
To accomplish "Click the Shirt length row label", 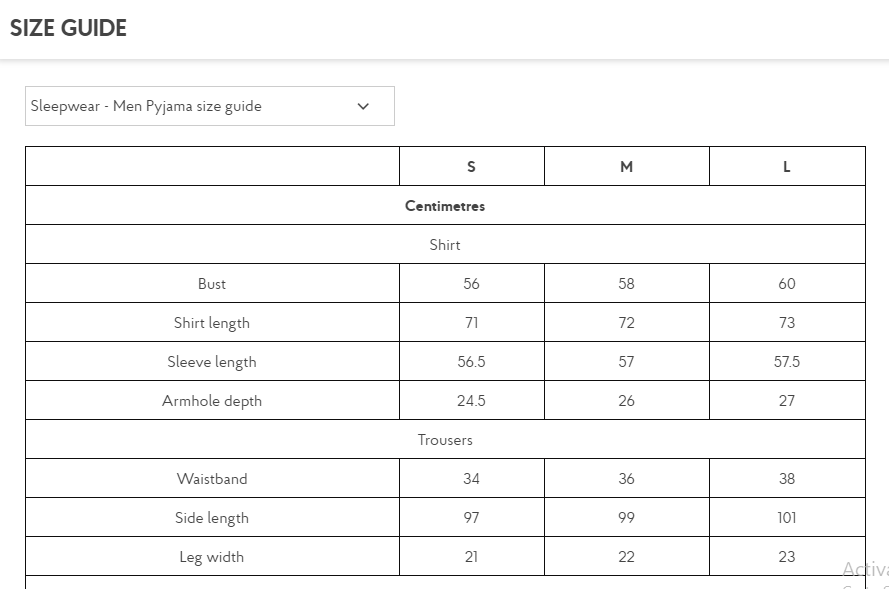I will (212, 323).
